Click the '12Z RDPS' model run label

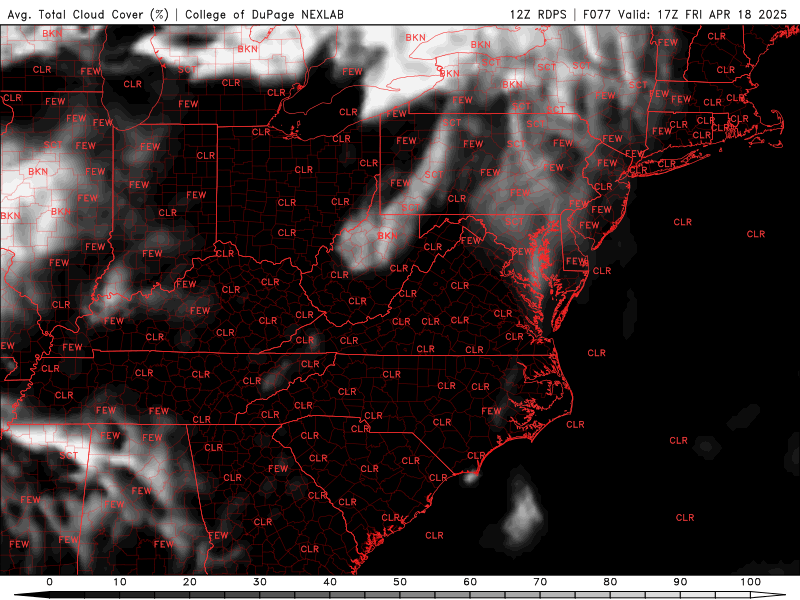(538, 14)
